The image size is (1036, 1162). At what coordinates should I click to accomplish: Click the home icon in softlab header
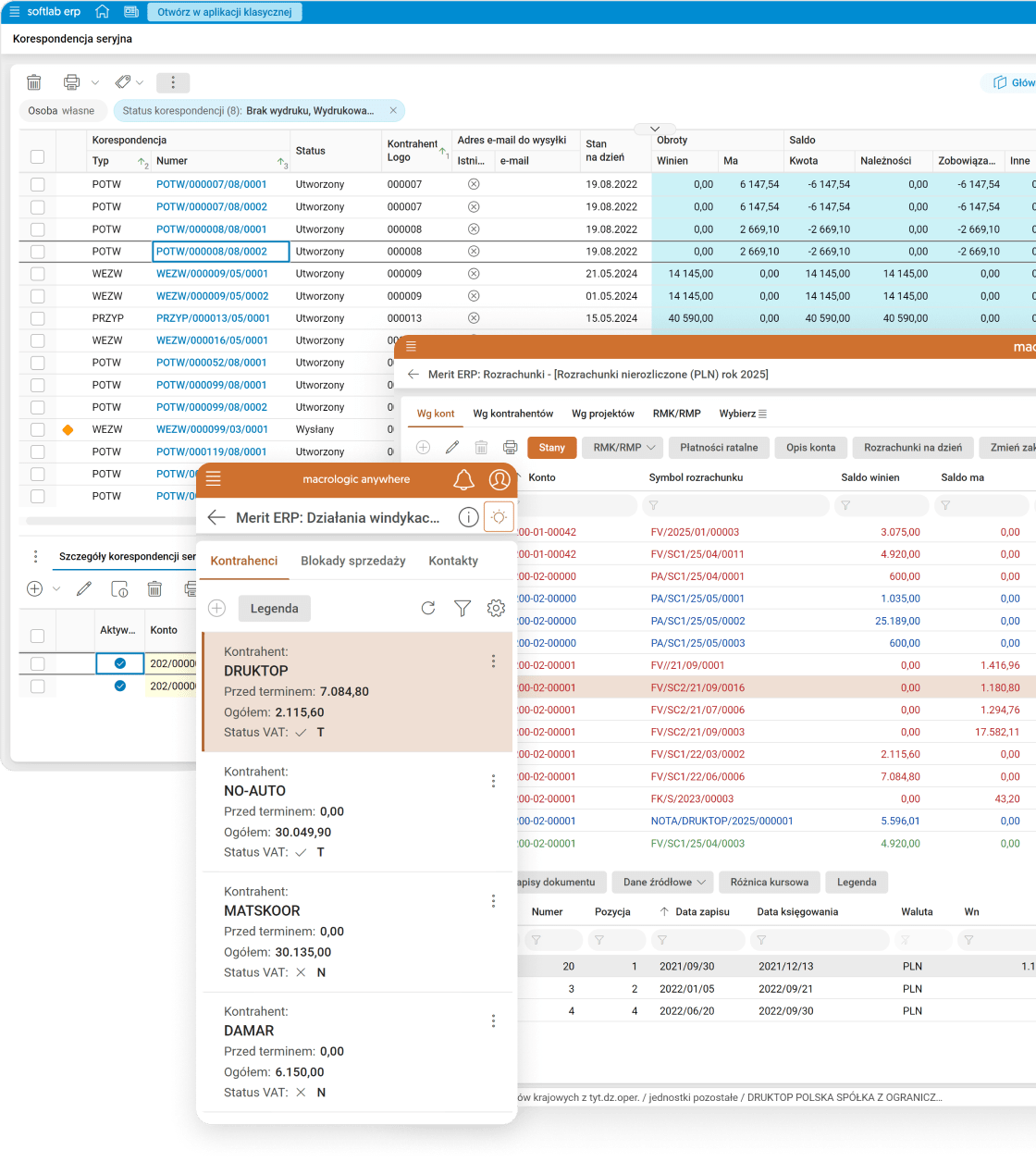click(103, 12)
